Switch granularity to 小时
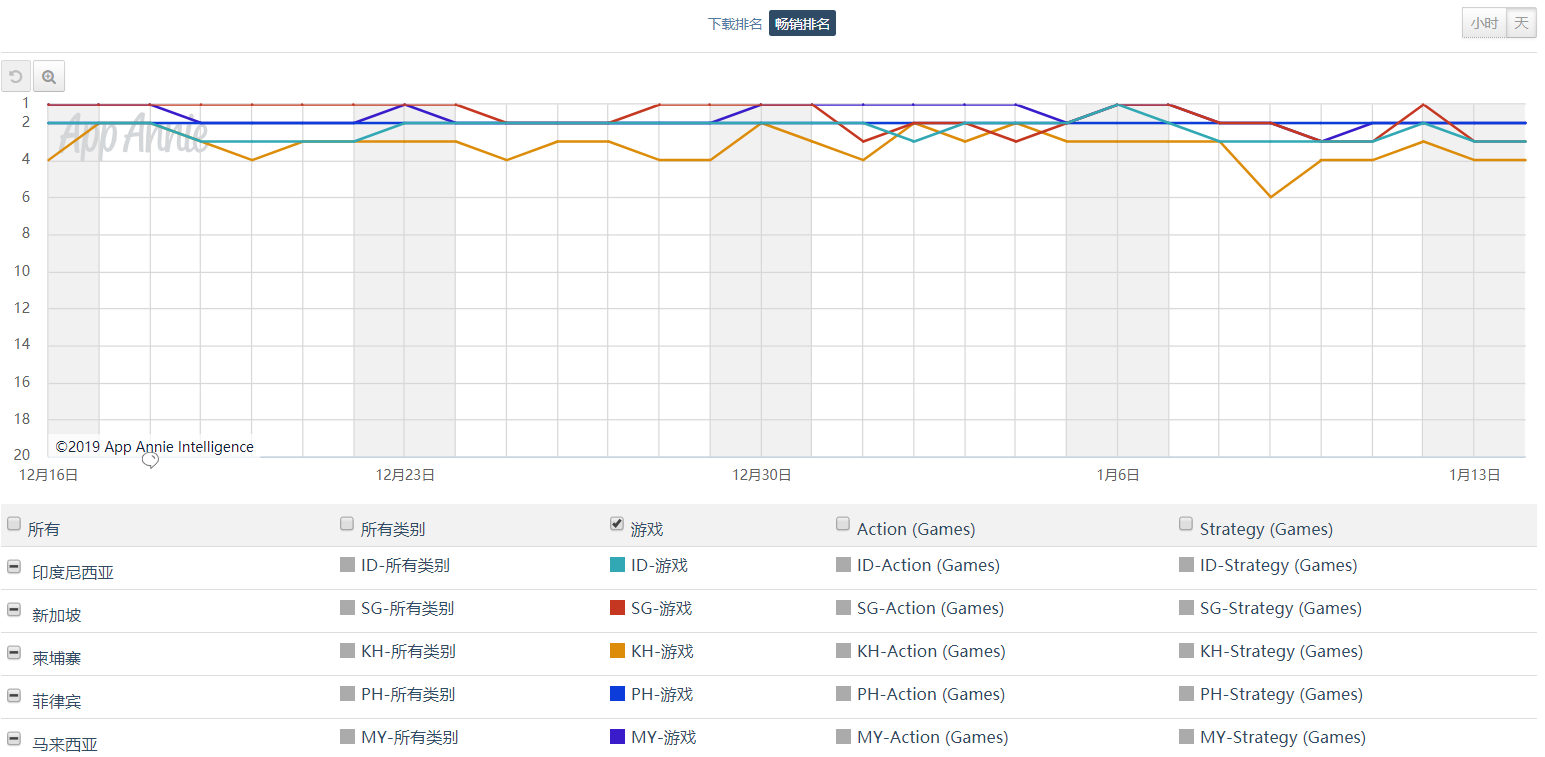1545x757 pixels. (1484, 23)
